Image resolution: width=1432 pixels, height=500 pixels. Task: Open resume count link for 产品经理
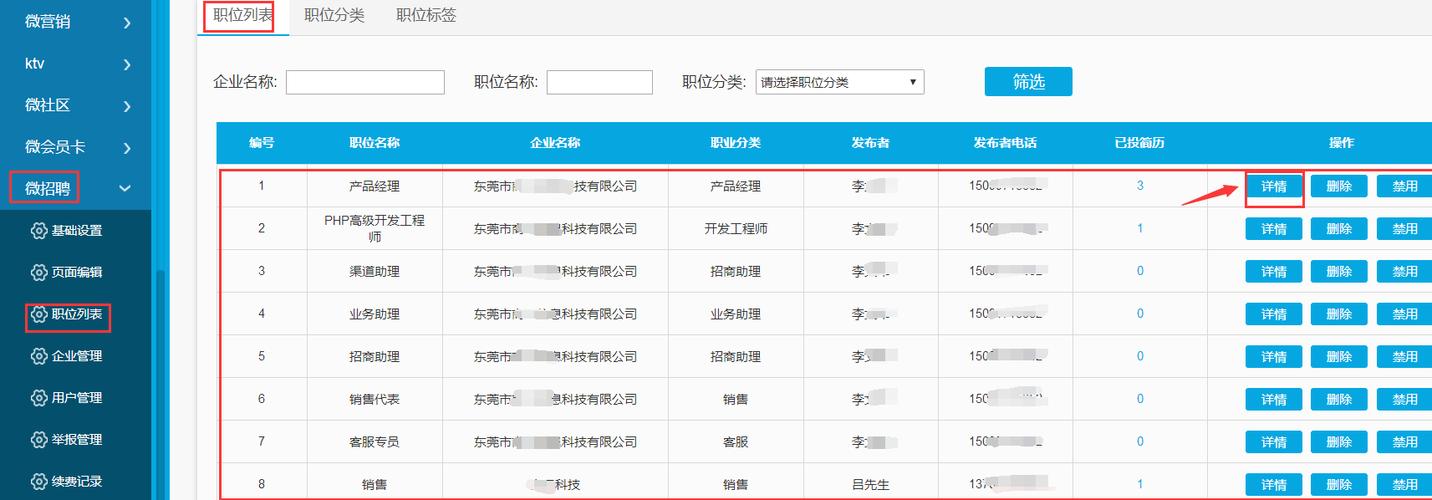coord(1140,186)
